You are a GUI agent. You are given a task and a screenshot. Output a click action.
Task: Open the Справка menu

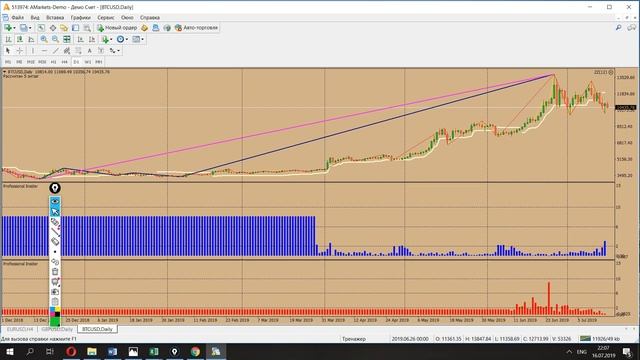tap(150, 18)
